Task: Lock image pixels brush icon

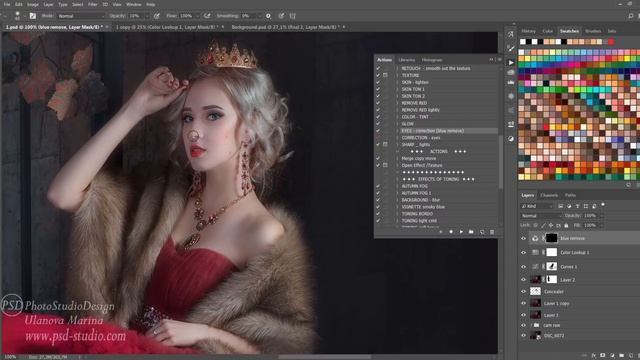Action: point(543,225)
